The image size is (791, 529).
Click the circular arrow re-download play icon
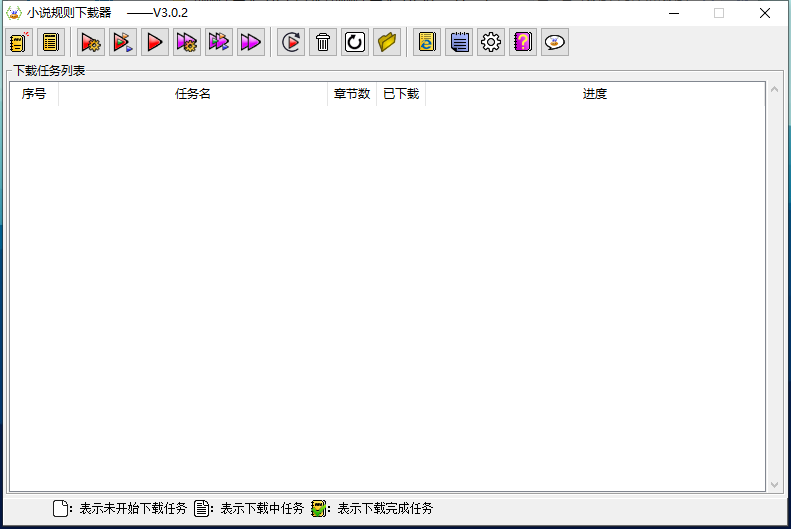click(x=291, y=42)
